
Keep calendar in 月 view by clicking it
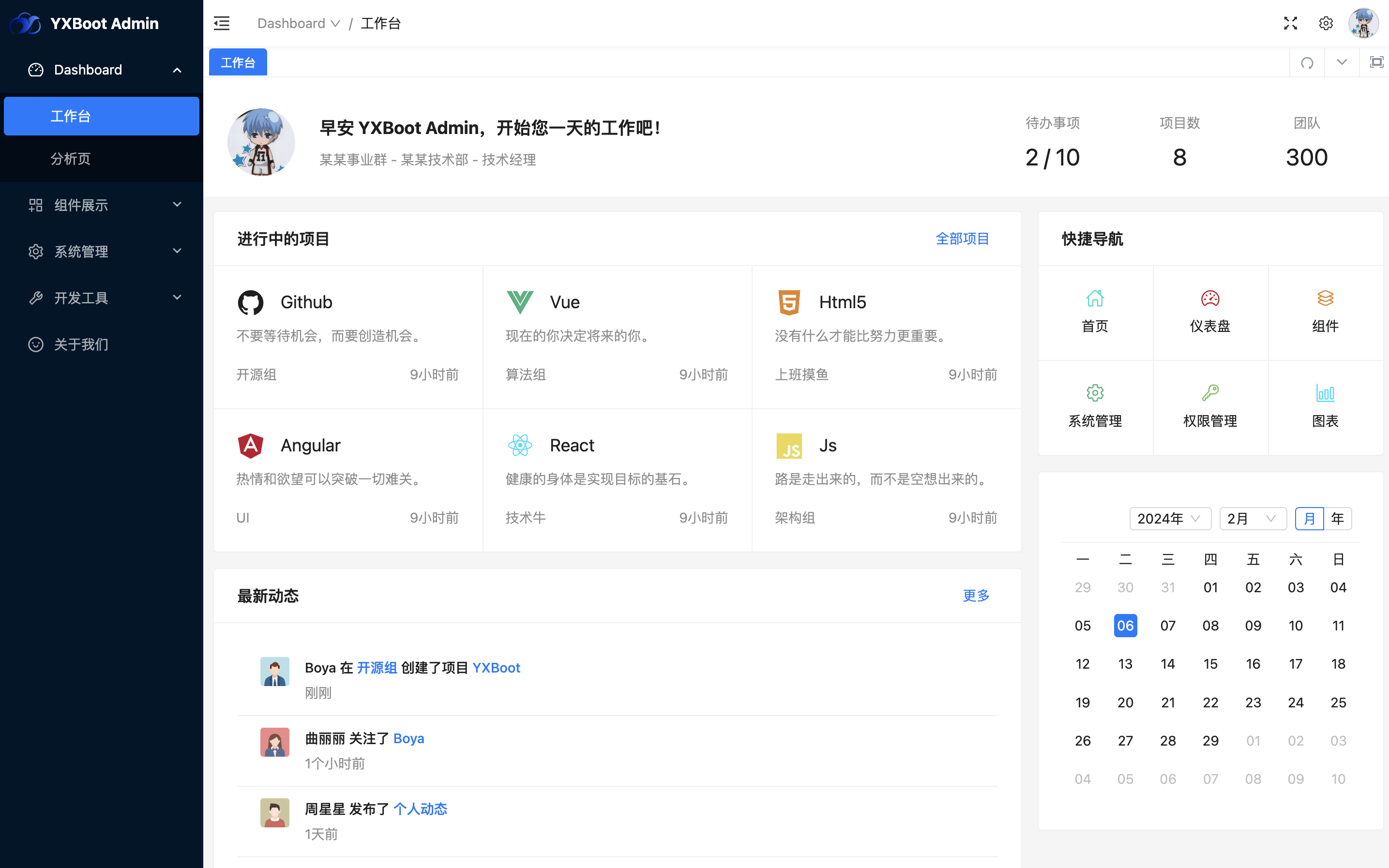1309,518
